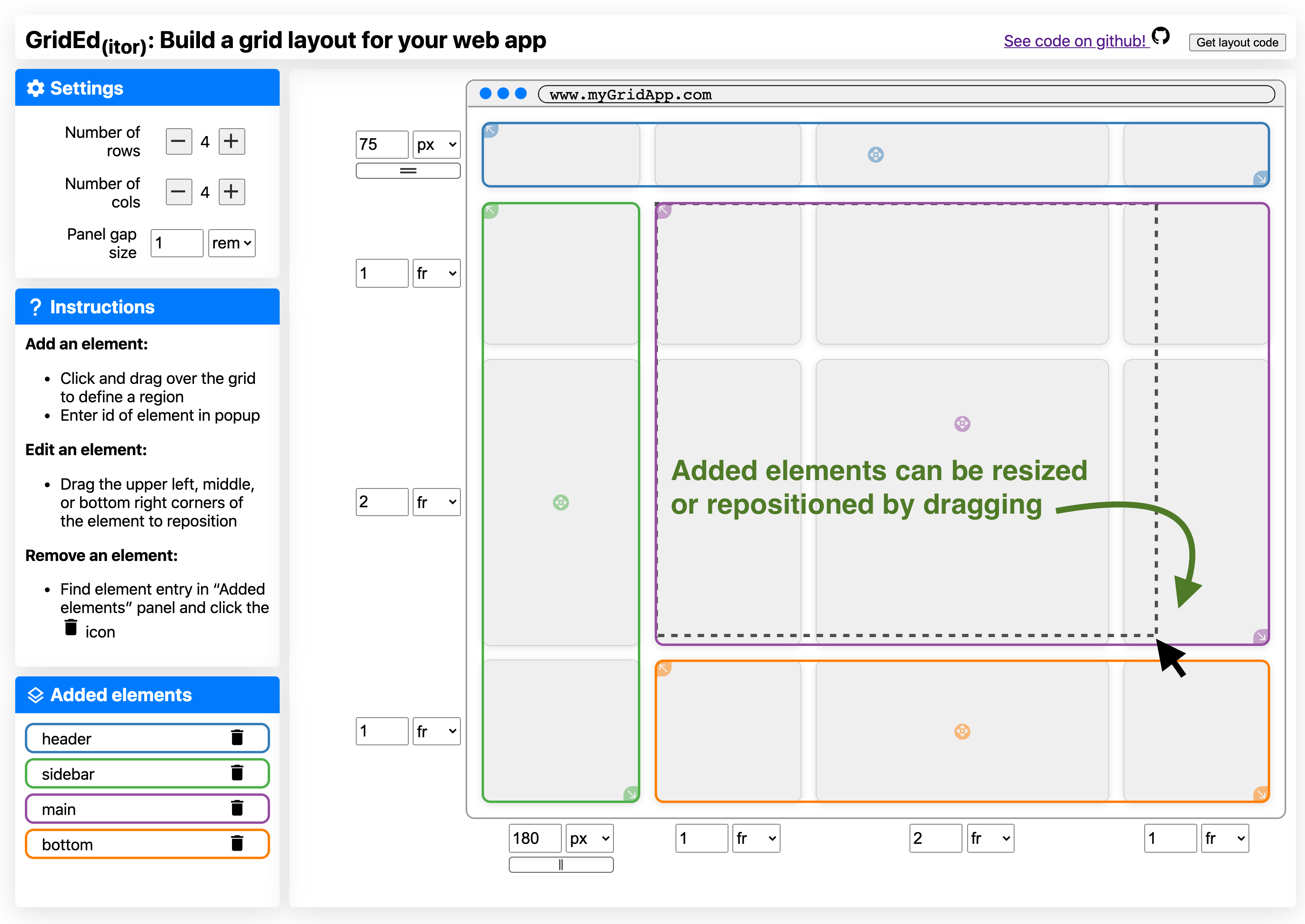Decrease the number of columns
The width and height of the screenshot is (1305, 924).
(x=179, y=192)
